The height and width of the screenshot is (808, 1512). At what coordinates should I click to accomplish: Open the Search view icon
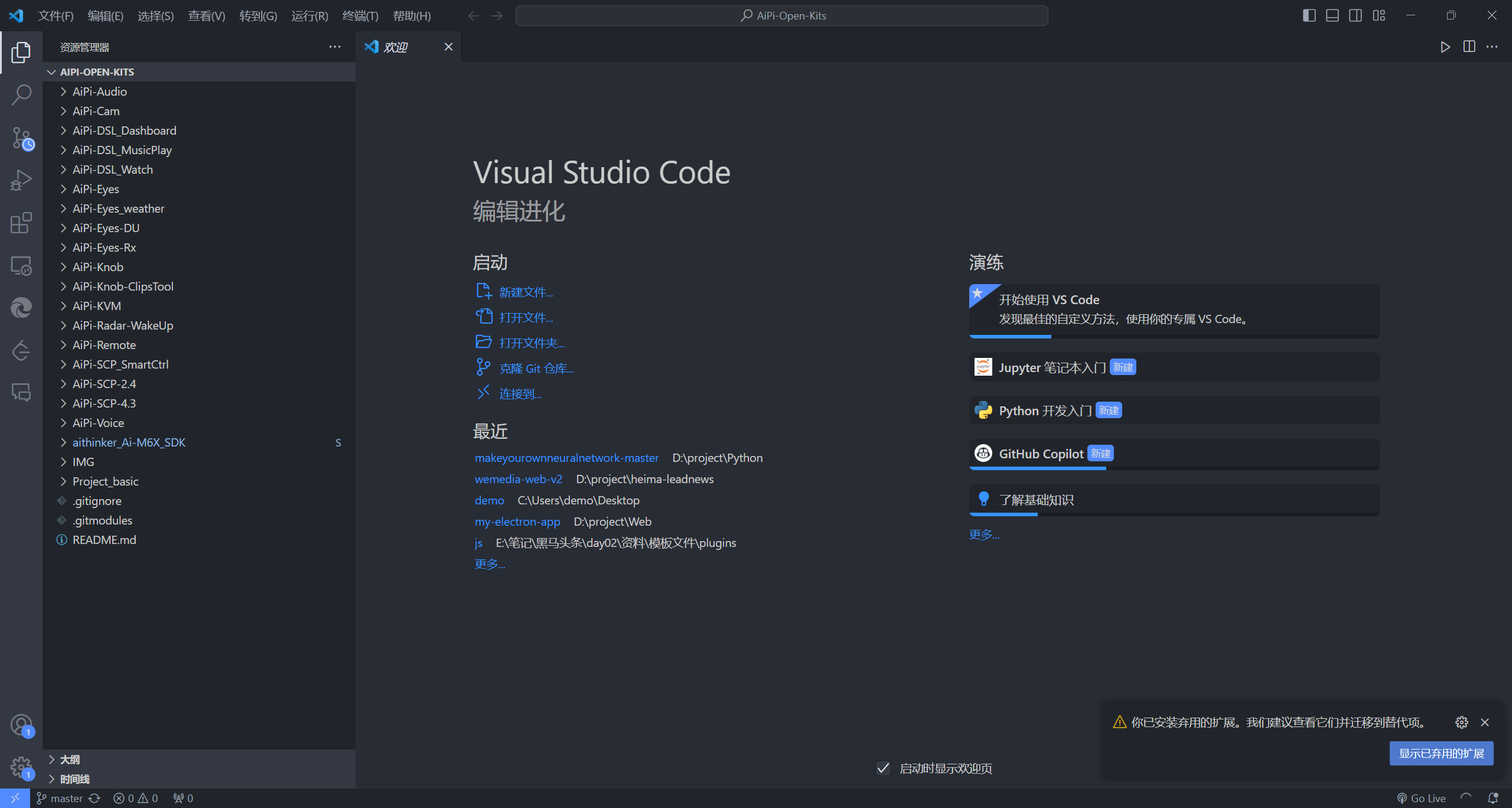[21, 95]
